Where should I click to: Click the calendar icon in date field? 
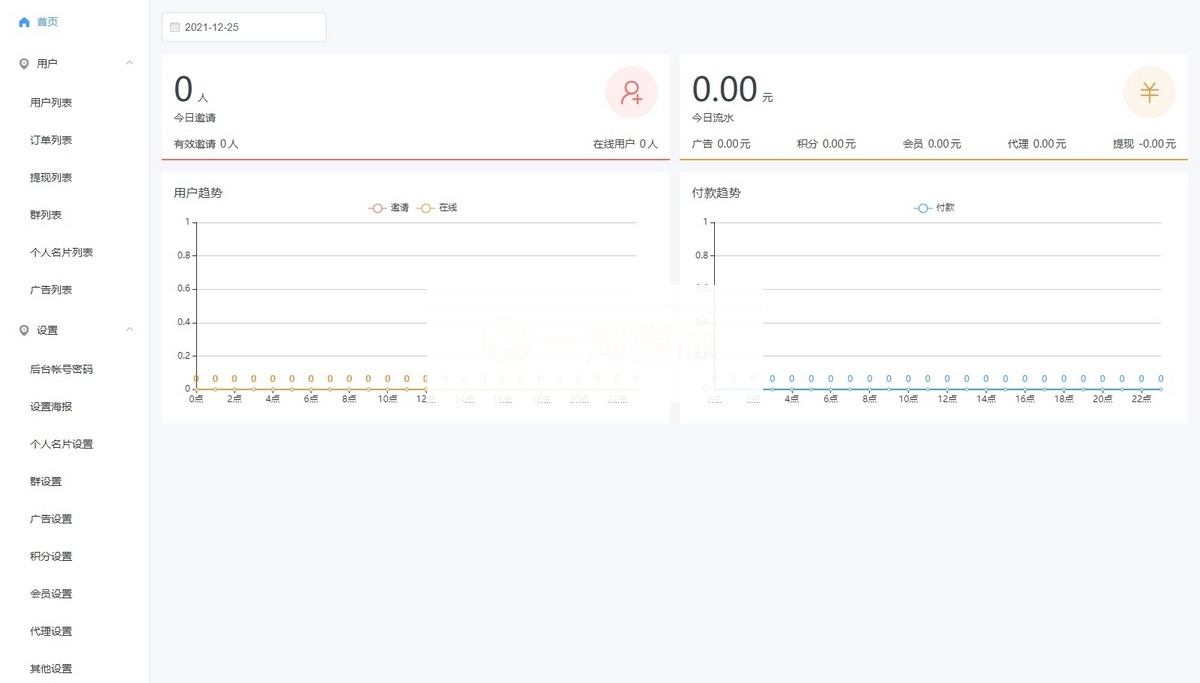pos(175,28)
